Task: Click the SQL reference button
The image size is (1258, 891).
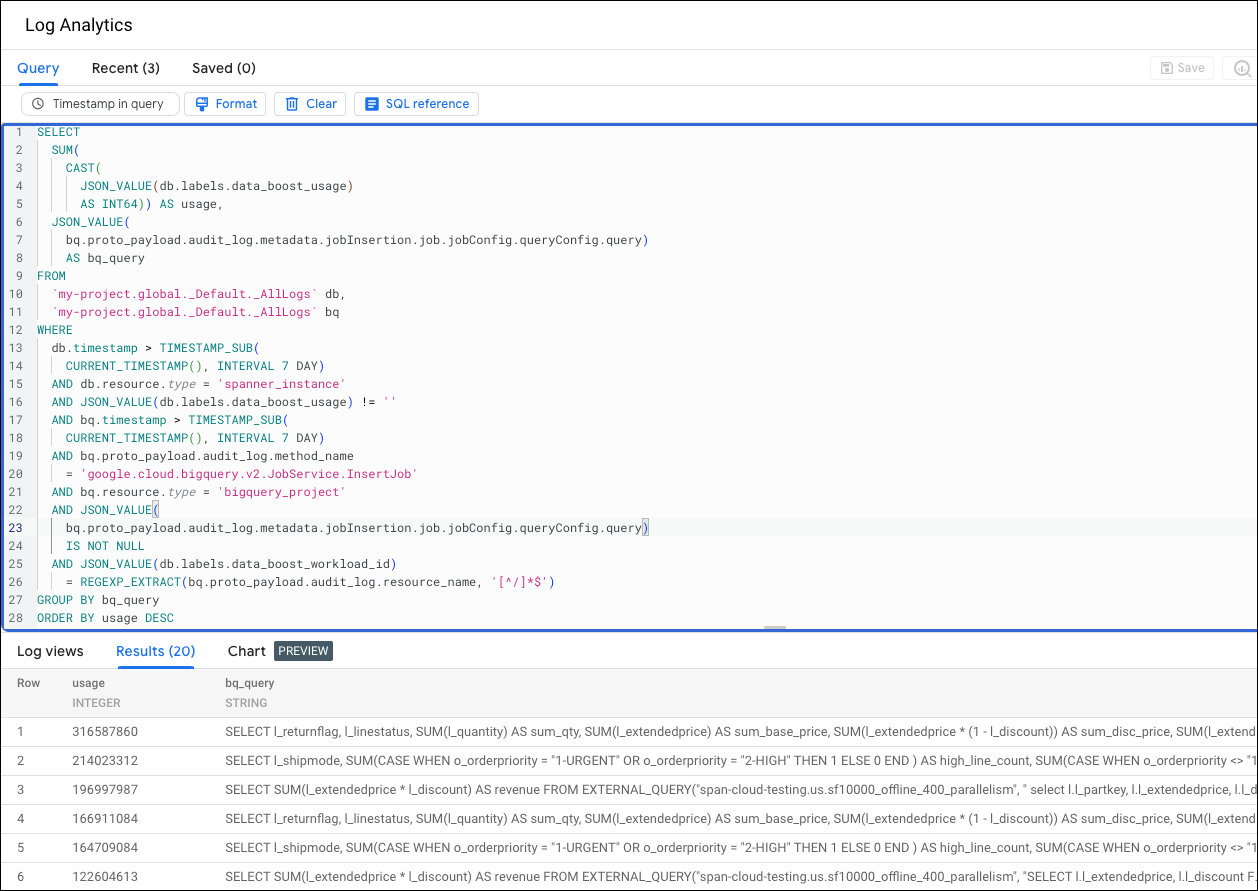Action: coord(416,103)
